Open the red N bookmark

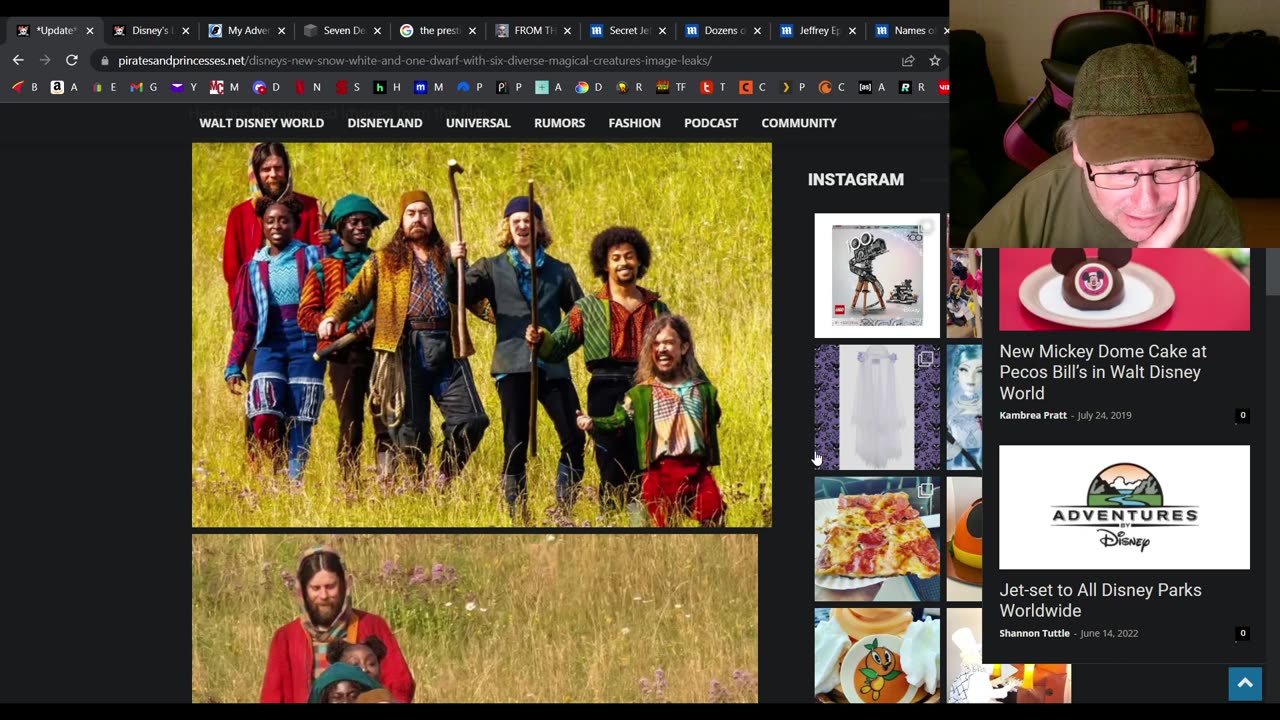308,87
